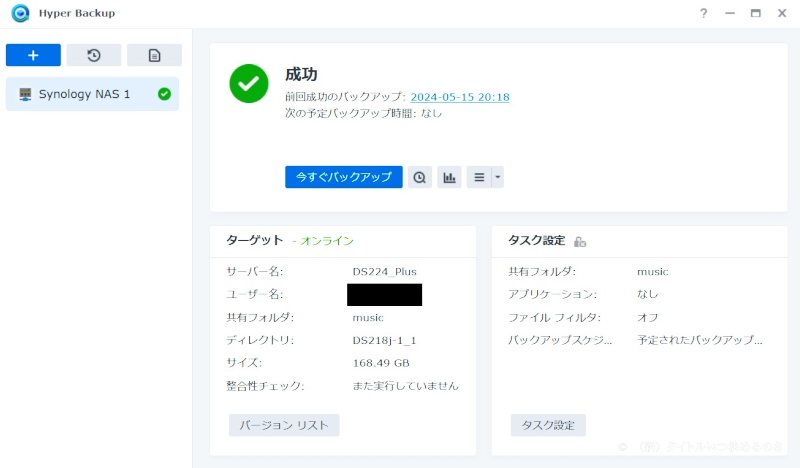Click the ターゲット panel heading

tap(255, 240)
